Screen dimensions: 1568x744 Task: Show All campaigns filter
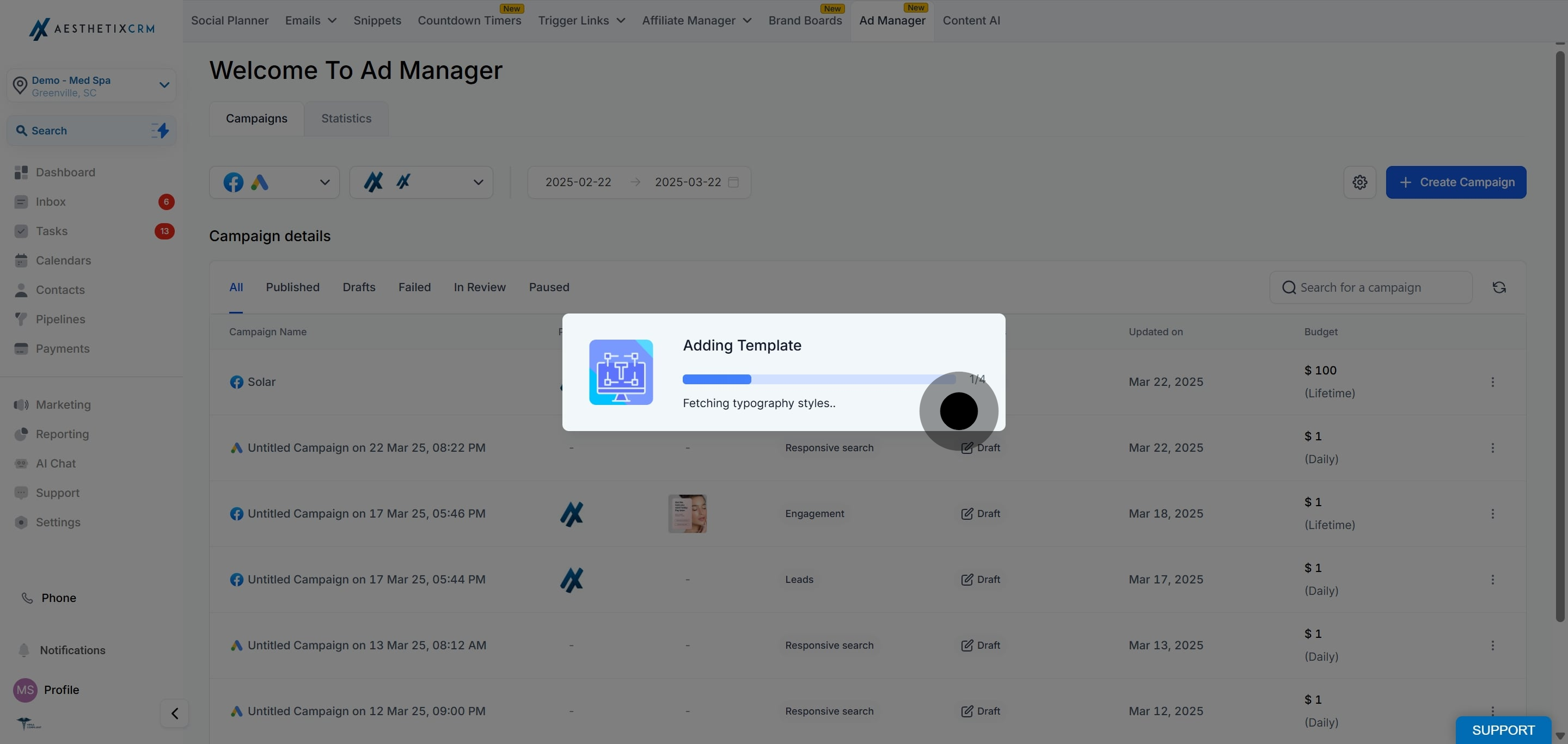[236, 287]
